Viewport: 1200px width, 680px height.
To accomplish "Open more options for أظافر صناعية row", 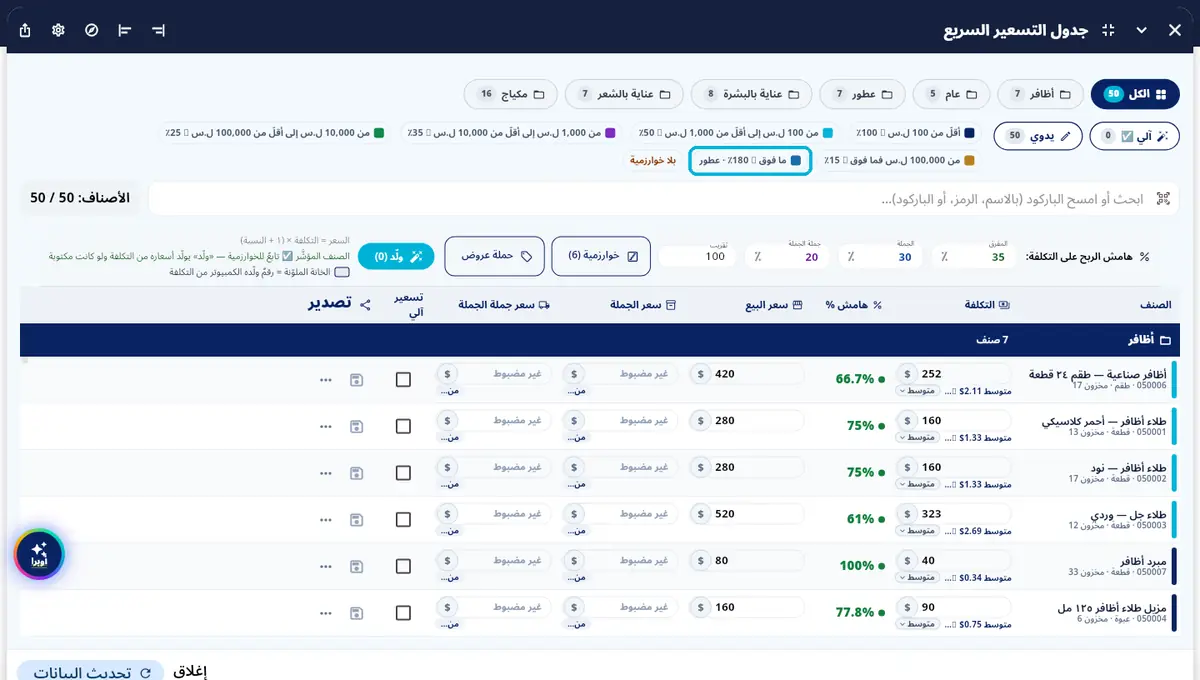I will tap(325, 380).
